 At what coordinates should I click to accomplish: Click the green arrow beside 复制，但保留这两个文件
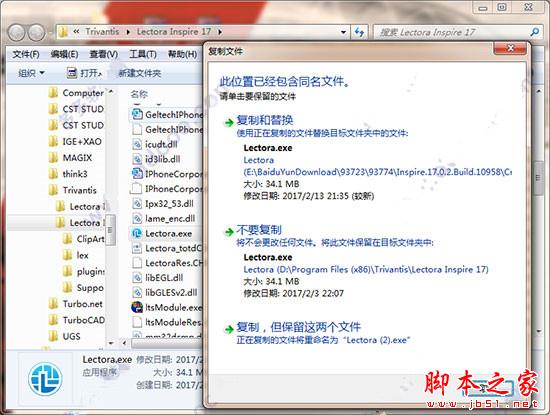click(229, 329)
